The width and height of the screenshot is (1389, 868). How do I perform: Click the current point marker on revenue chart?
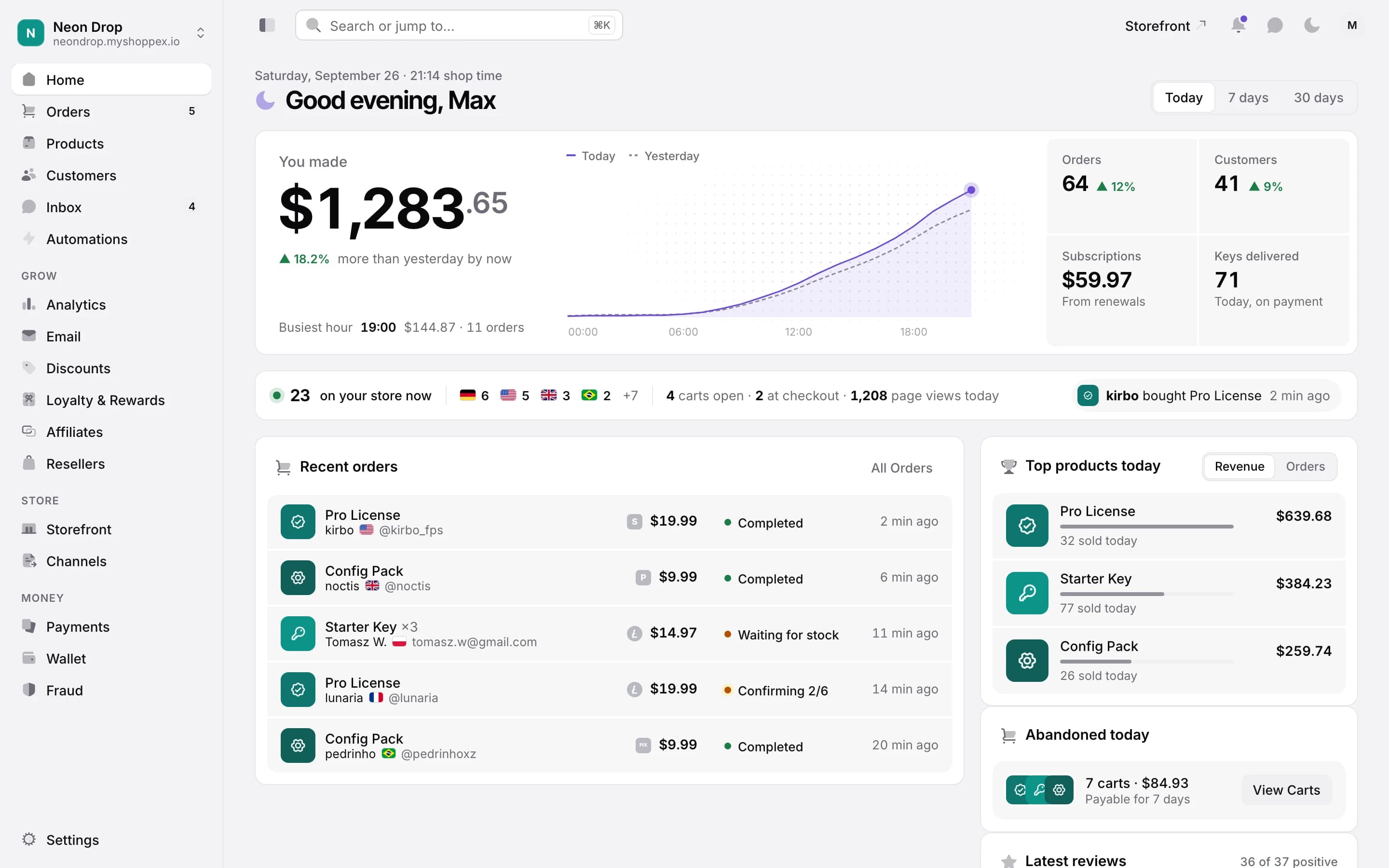(970, 190)
